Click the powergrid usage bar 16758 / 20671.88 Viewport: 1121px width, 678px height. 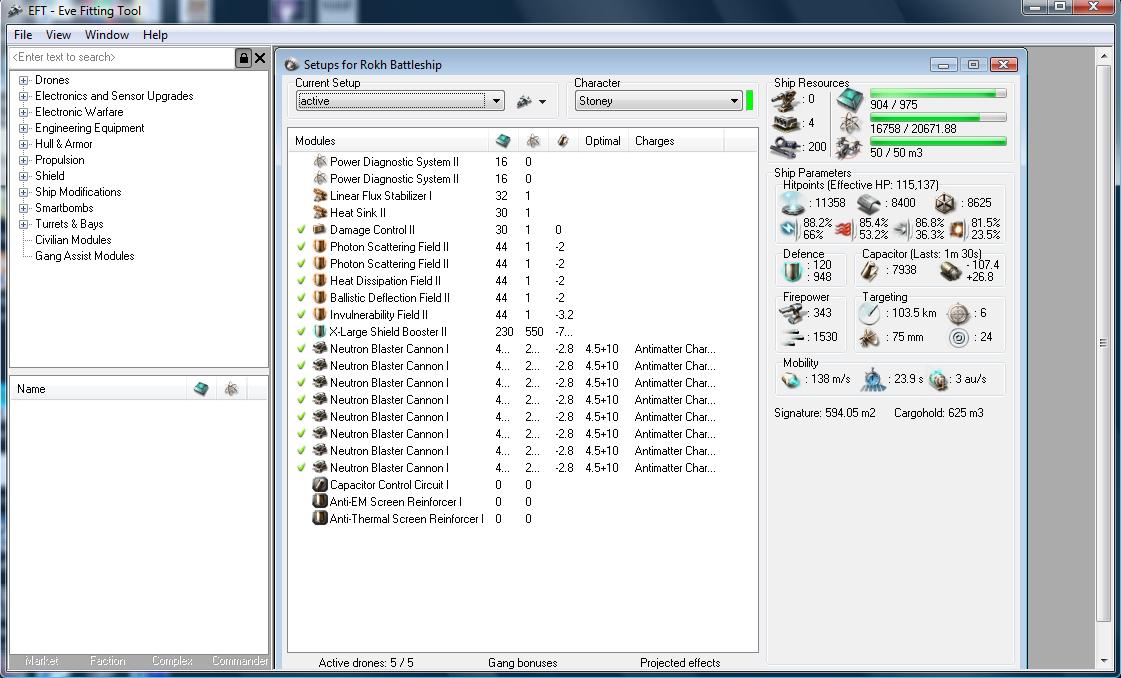(938, 117)
